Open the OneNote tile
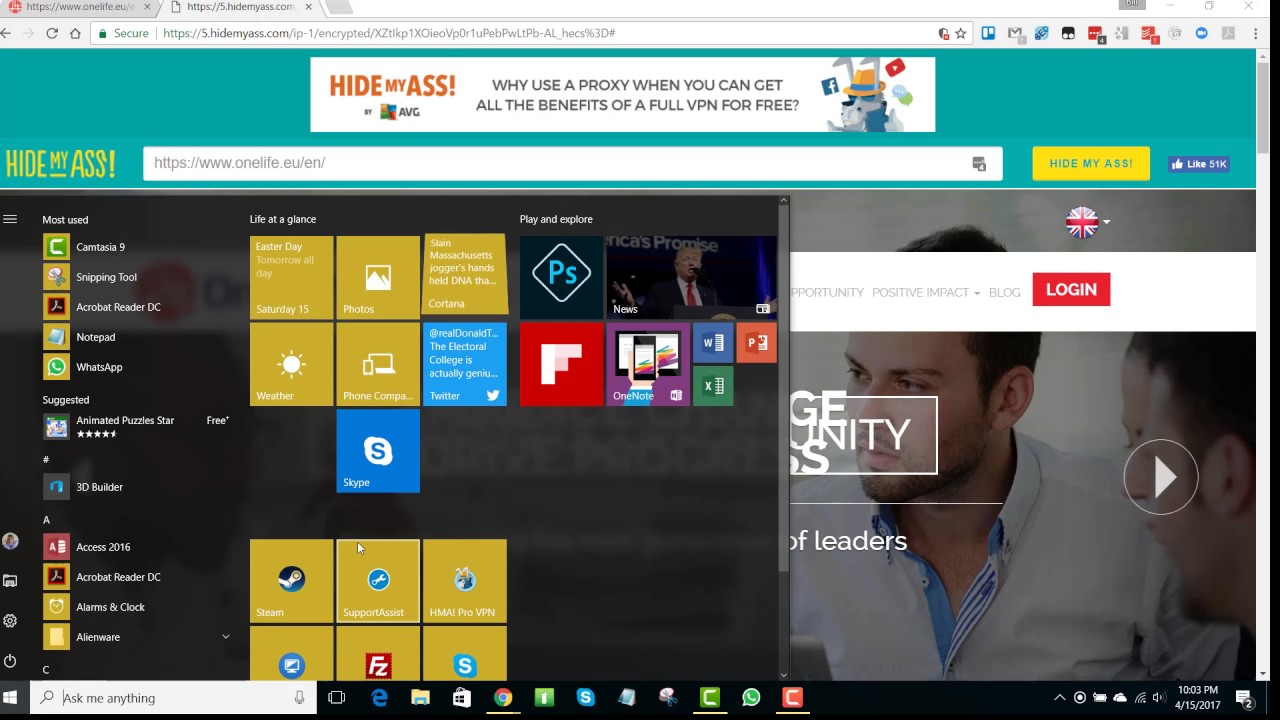Viewport: 1280px width, 720px height. [x=648, y=364]
